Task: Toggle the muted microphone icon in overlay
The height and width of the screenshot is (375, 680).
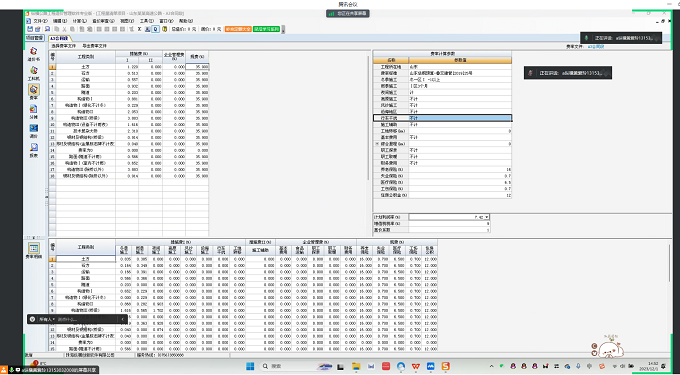Action: click(530, 73)
